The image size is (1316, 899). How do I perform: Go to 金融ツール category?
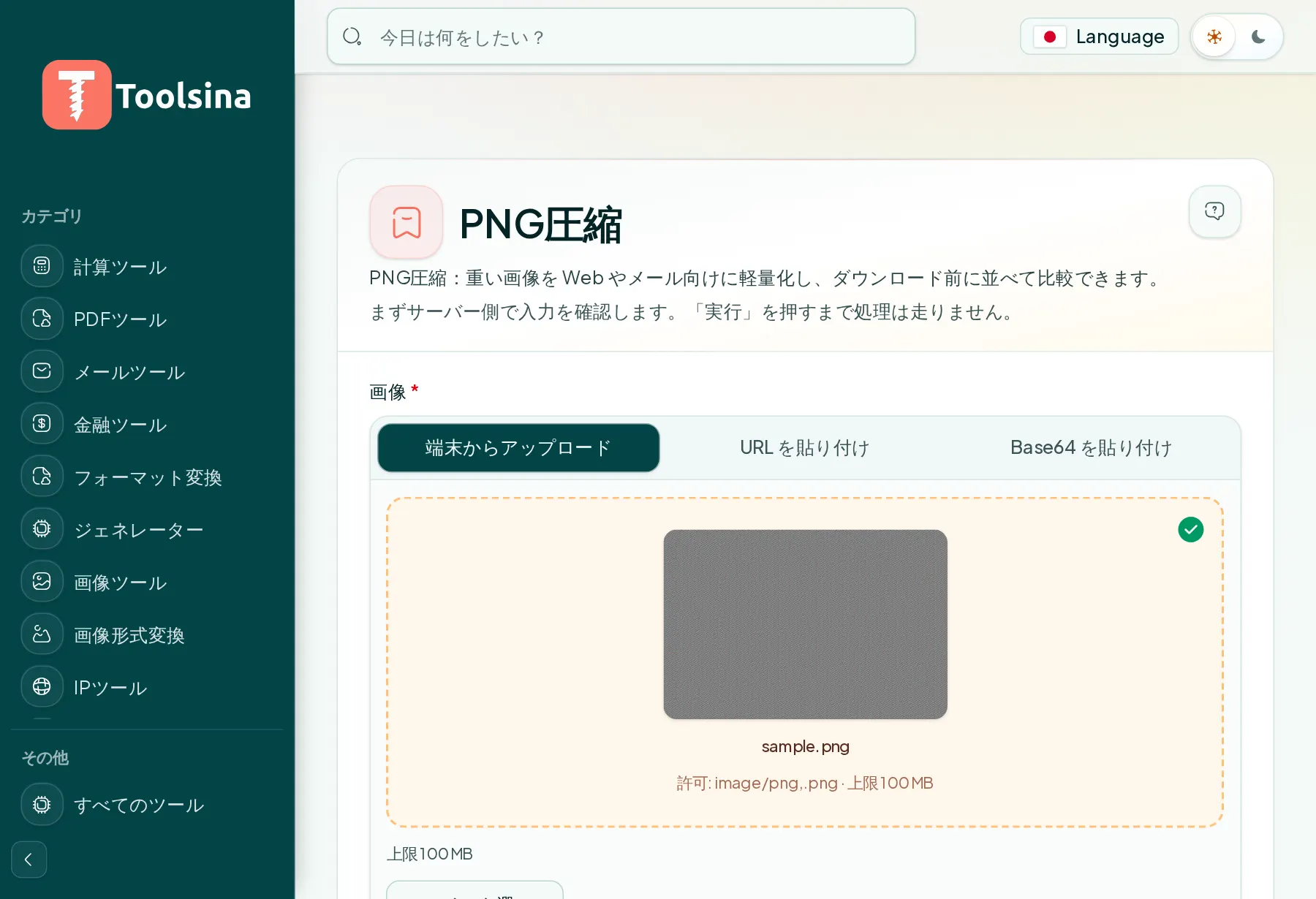[x=120, y=425]
